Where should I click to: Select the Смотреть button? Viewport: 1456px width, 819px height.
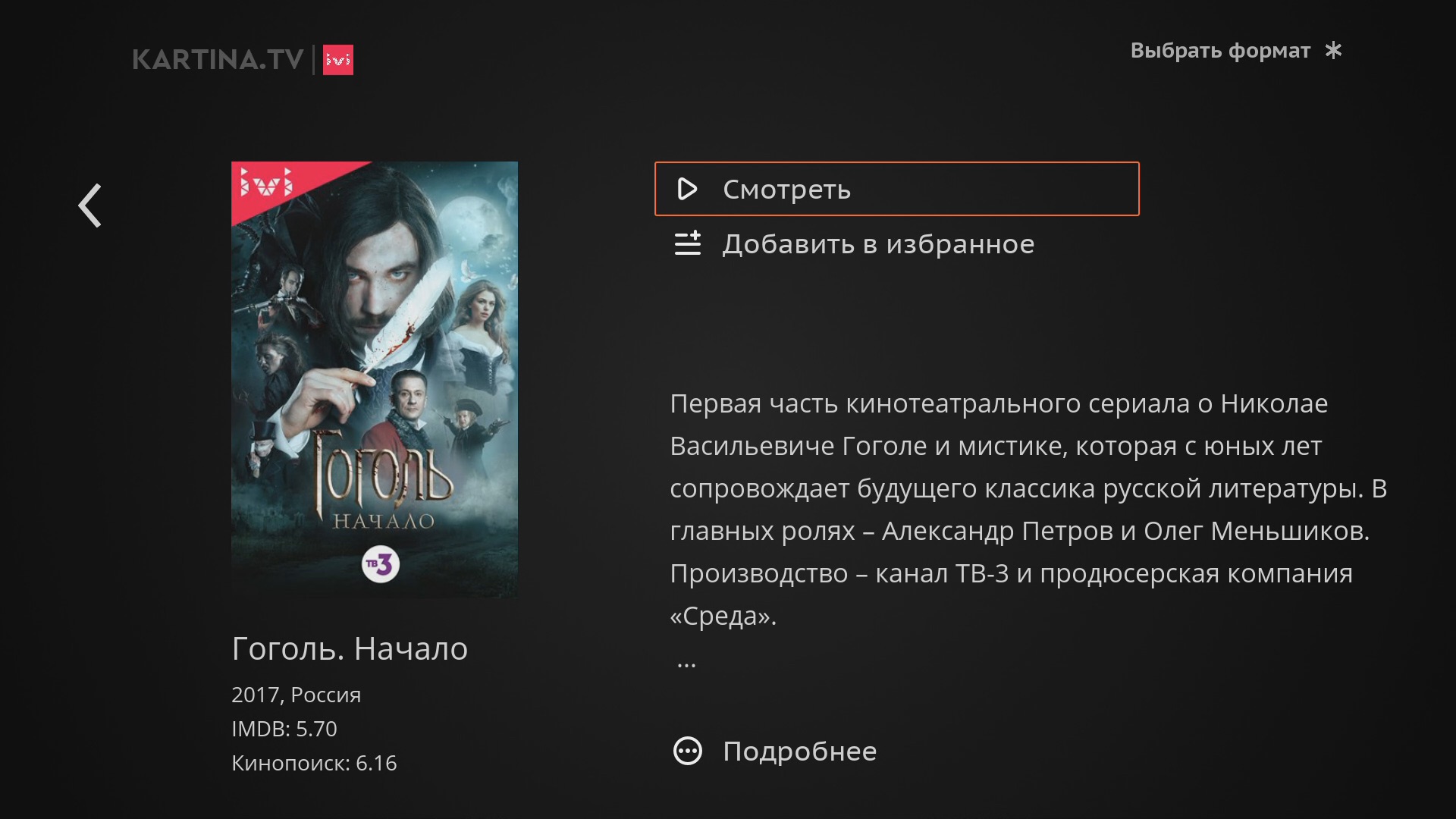(896, 189)
